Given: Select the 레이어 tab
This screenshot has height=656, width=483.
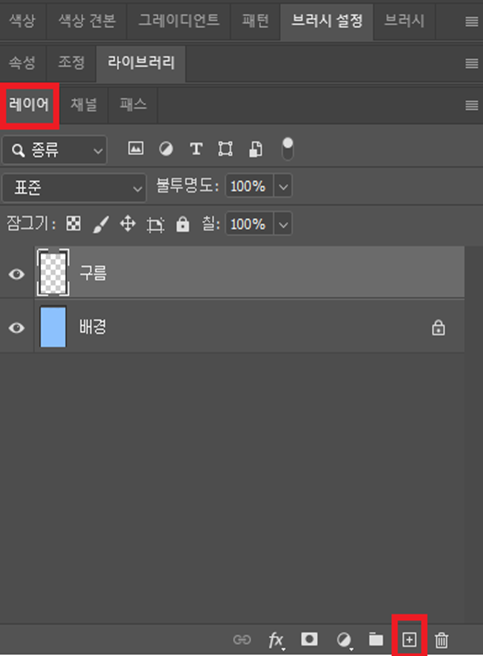Looking at the screenshot, I should point(29,105).
